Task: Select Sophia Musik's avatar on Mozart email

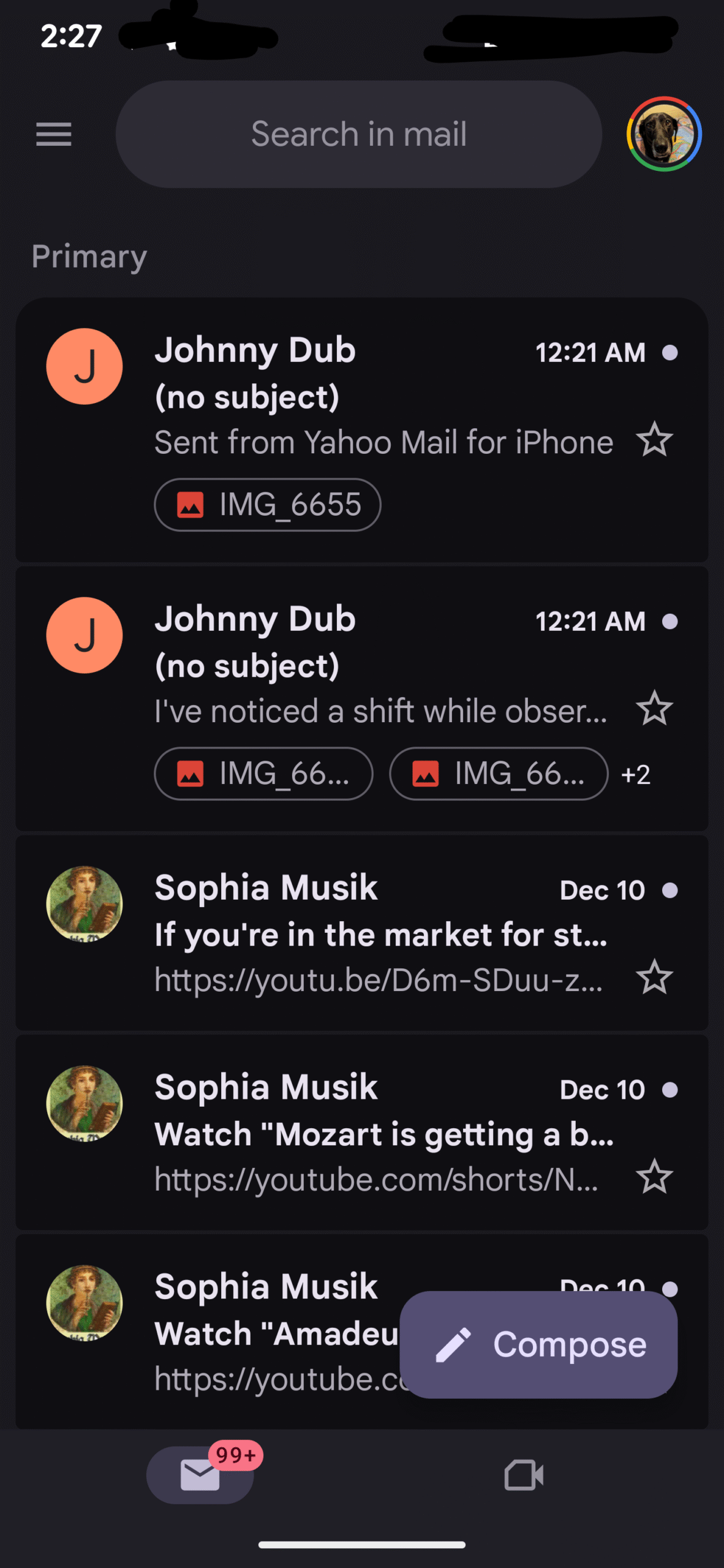Action: tap(85, 1104)
